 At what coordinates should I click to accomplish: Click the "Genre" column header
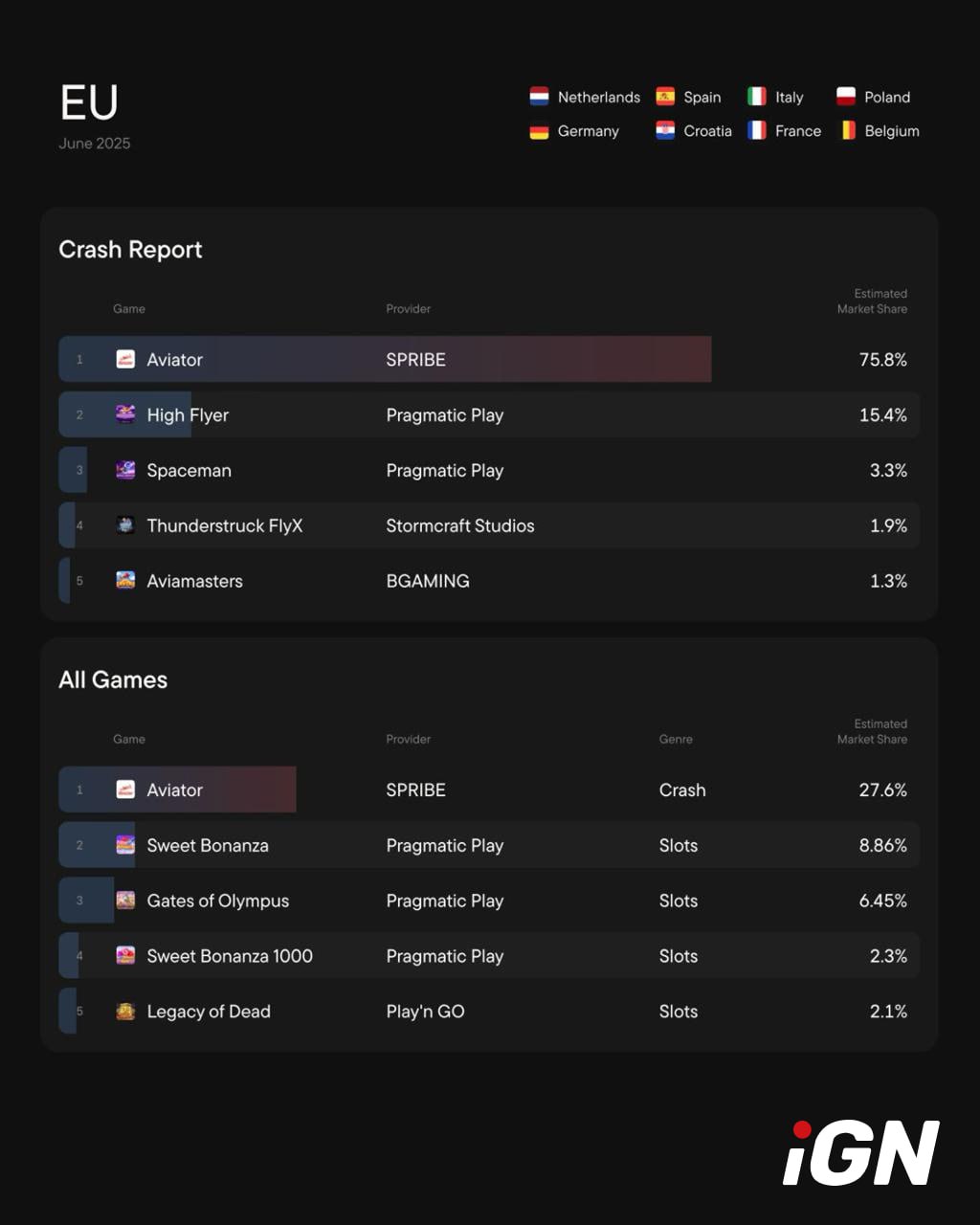[x=676, y=739]
